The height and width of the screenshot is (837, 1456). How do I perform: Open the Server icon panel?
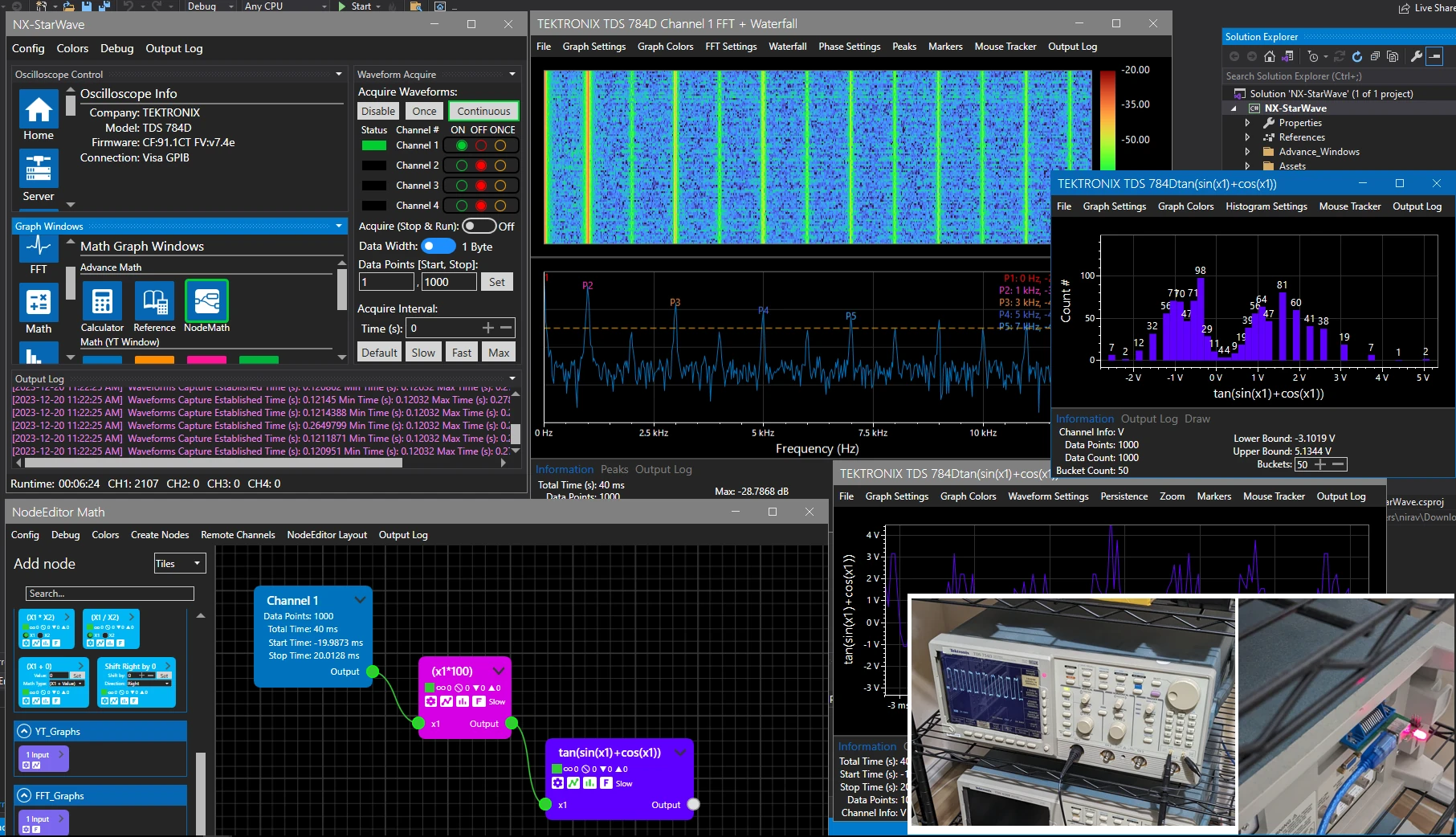tap(39, 170)
